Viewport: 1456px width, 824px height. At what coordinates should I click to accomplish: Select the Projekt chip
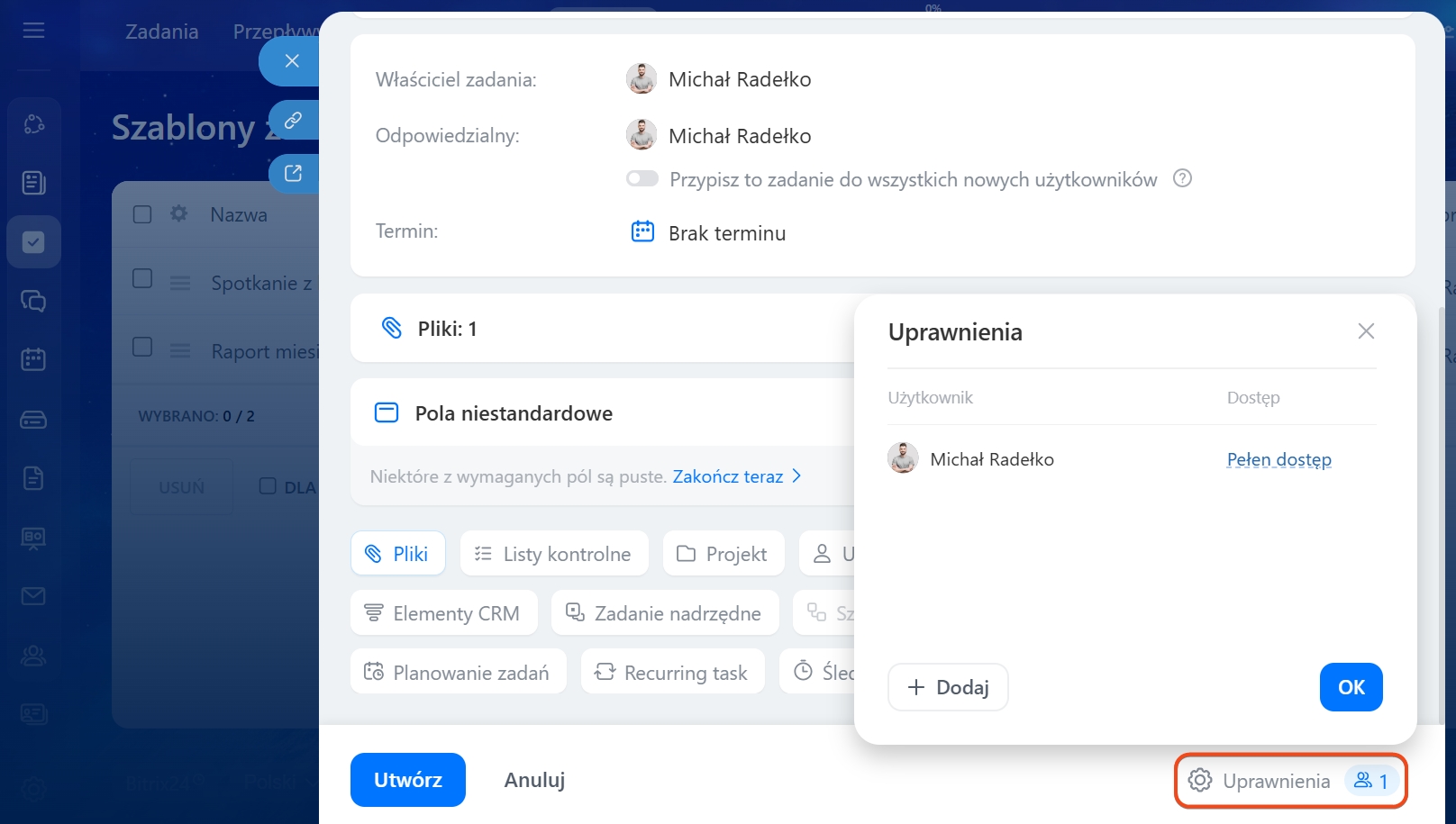tap(723, 554)
